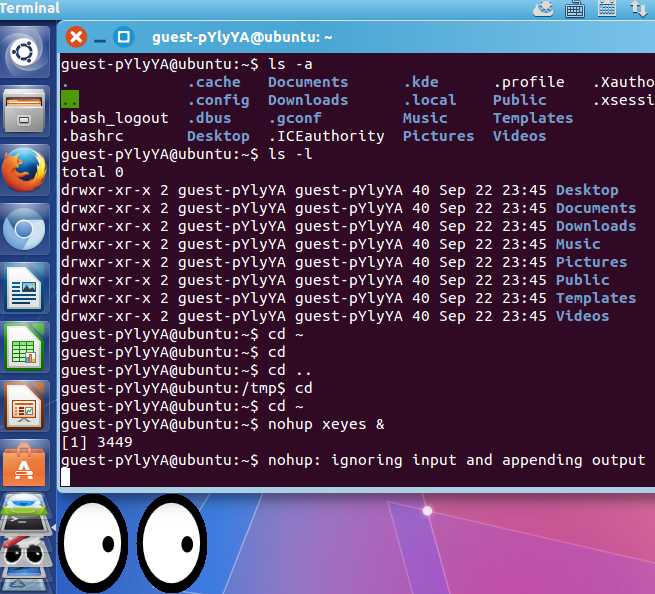Viewport: 655px width, 594px height.
Task: Click the terminal cursor block on the last line
Action: [x=66, y=477]
